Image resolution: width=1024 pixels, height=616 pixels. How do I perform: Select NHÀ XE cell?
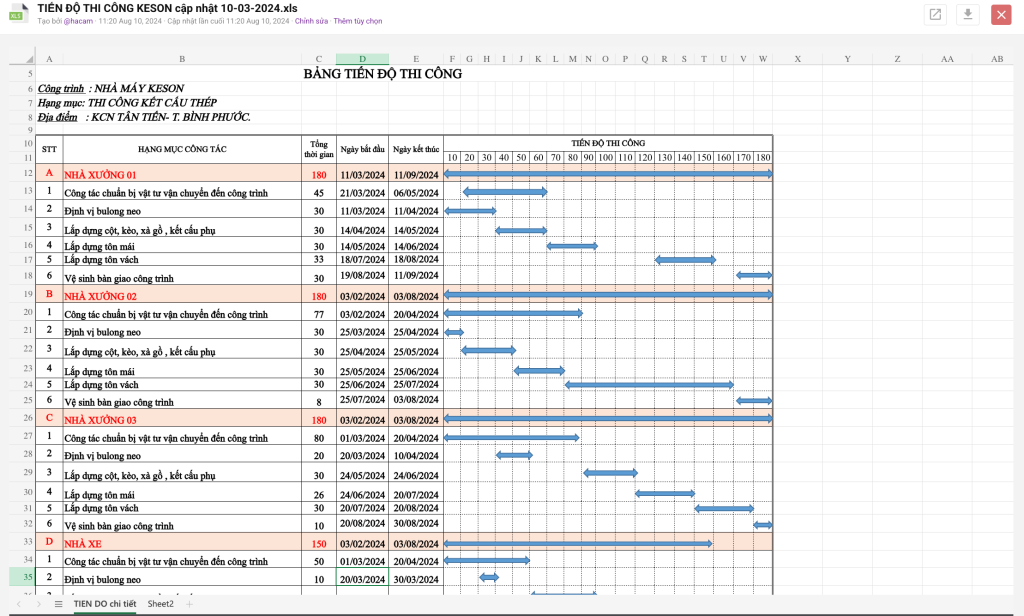(x=182, y=543)
